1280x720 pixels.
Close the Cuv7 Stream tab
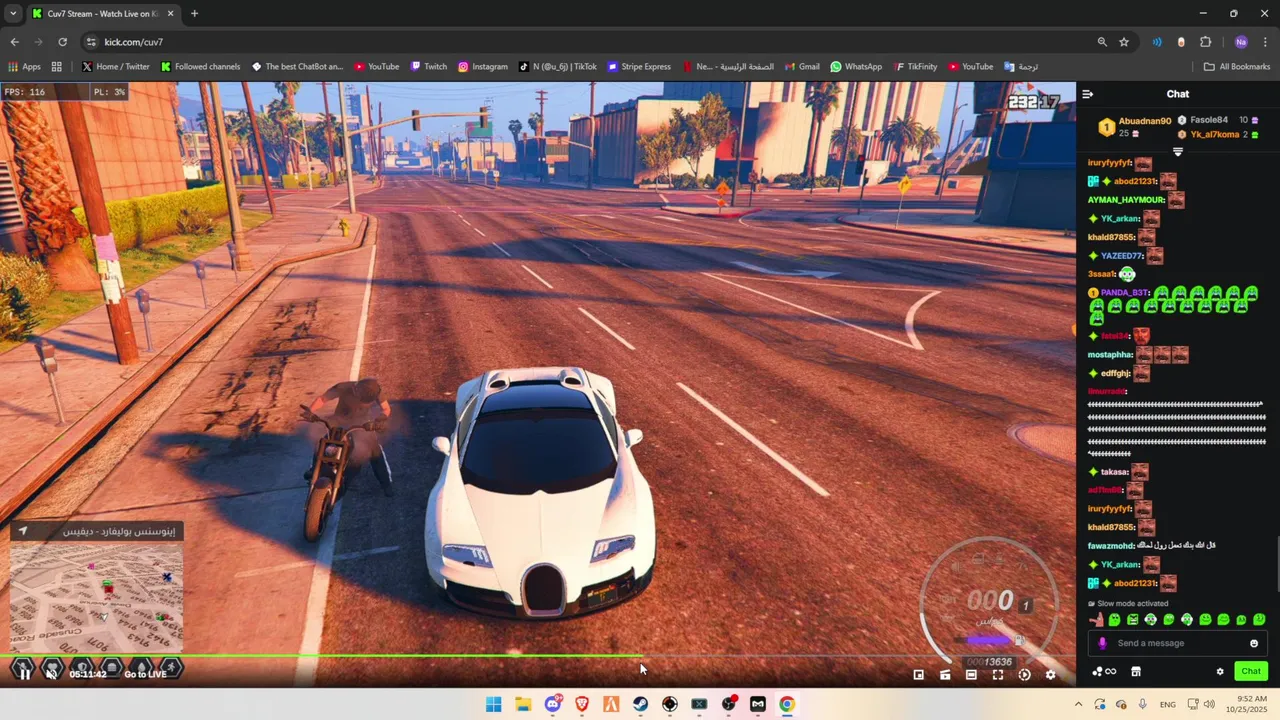(x=171, y=13)
